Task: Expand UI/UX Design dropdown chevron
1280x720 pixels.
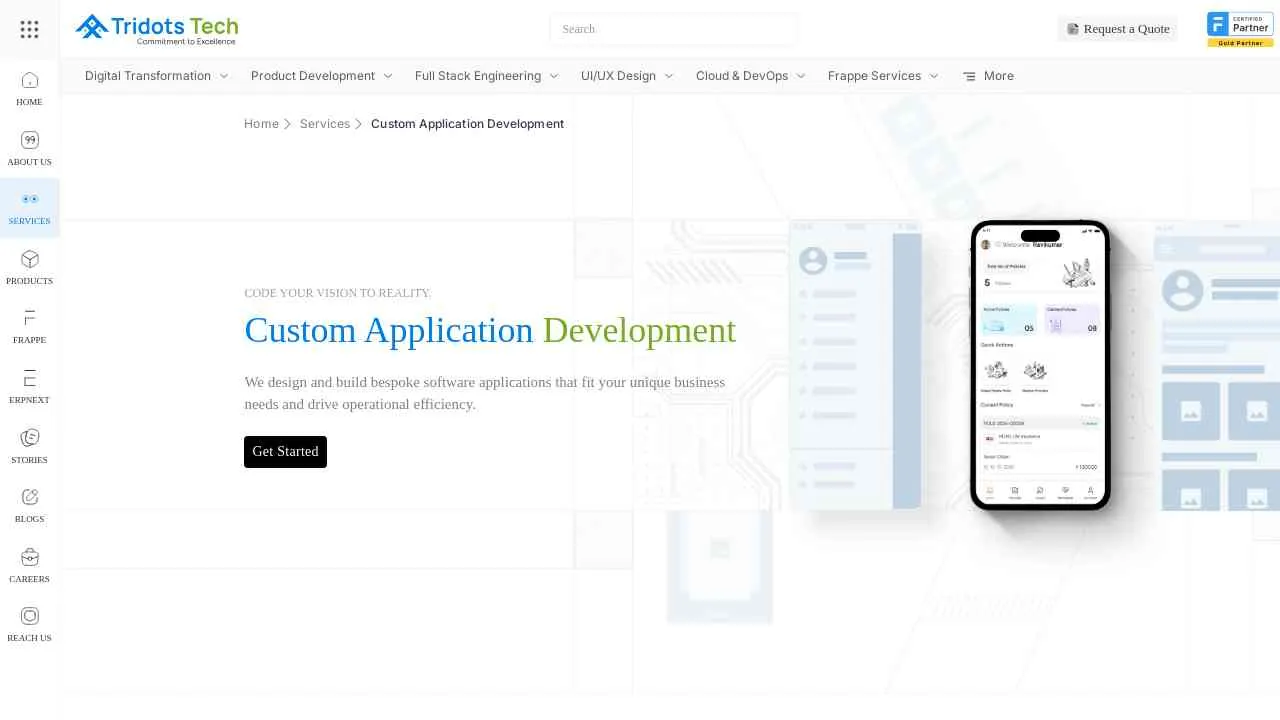Action: tap(669, 76)
